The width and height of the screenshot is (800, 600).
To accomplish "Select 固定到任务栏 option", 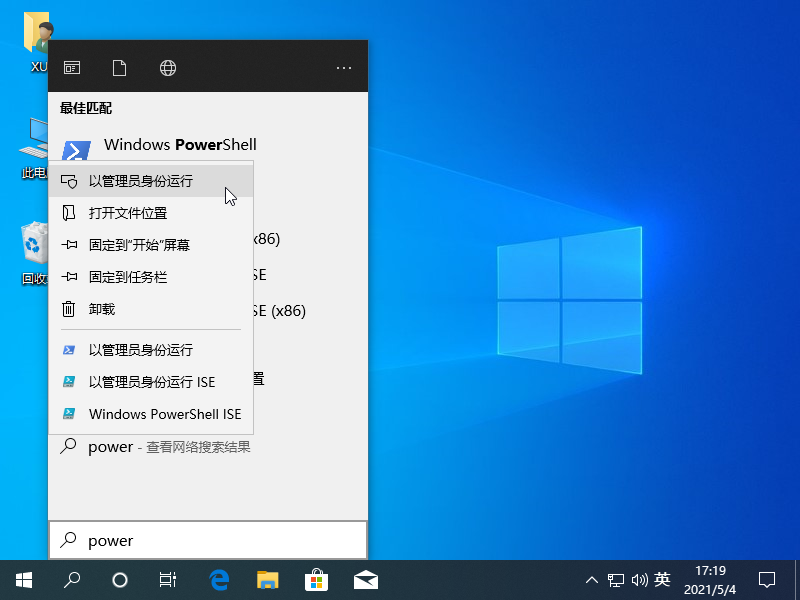I will (x=128, y=277).
